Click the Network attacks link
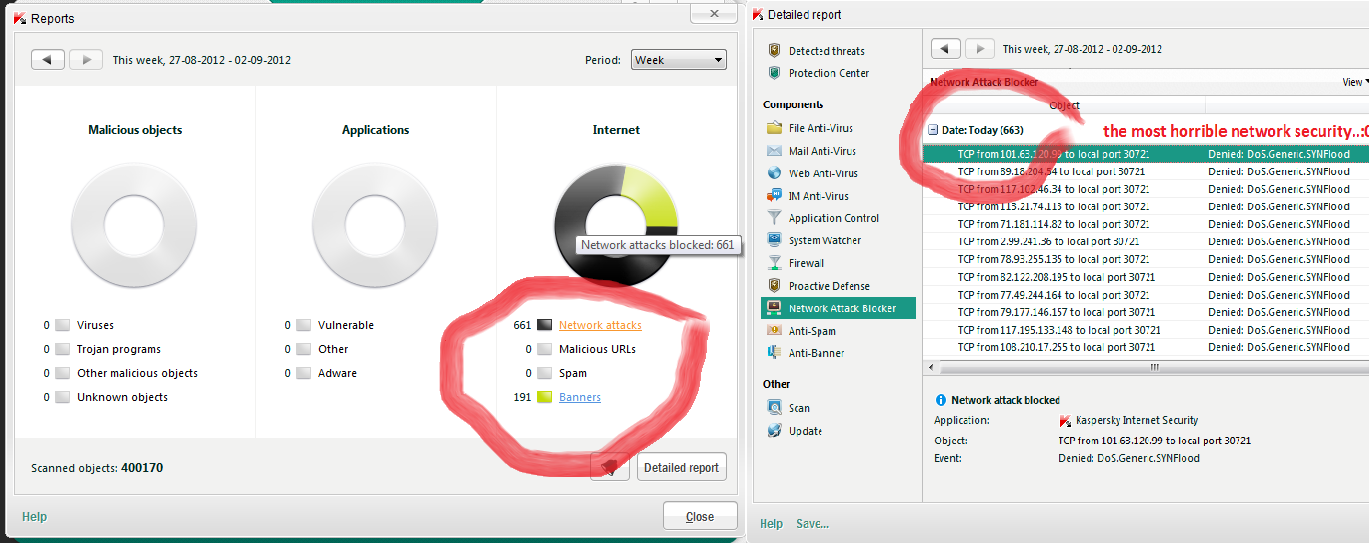 [x=600, y=325]
